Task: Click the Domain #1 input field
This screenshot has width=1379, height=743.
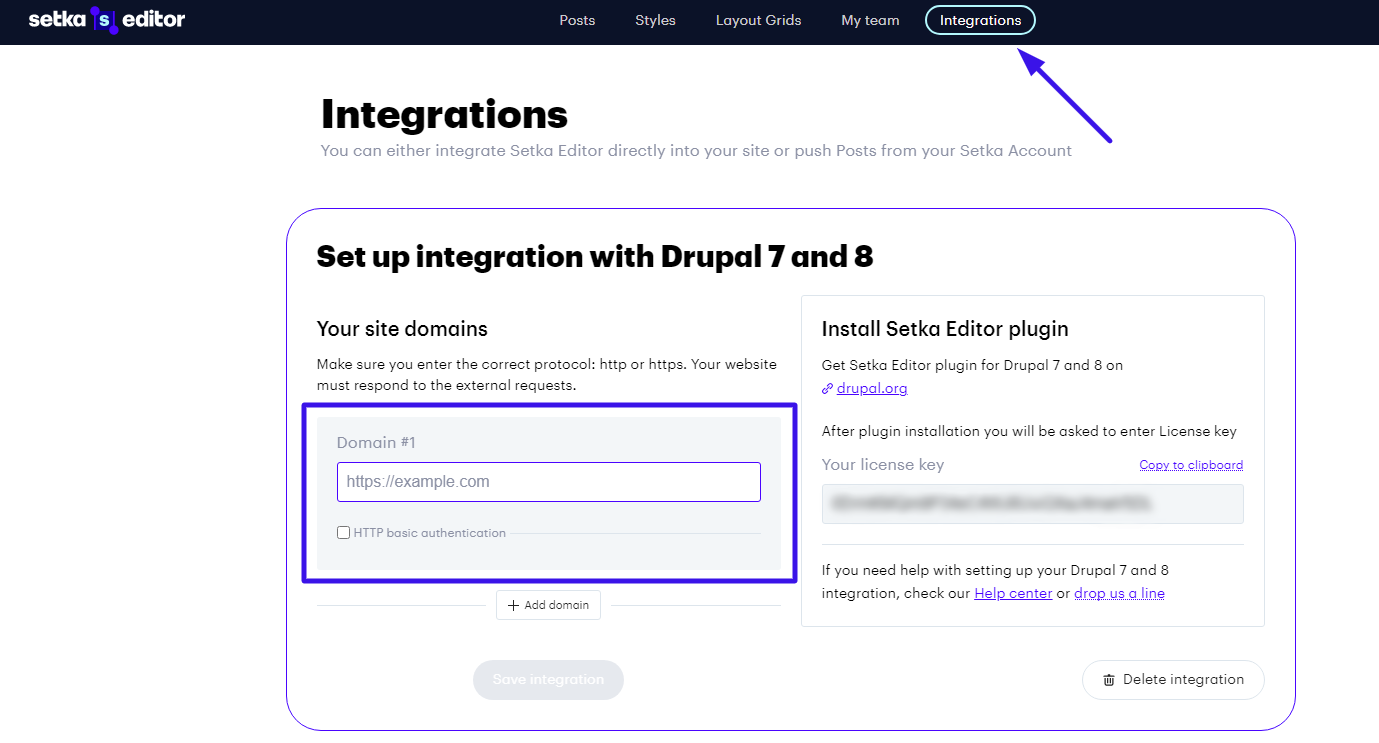Action: pos(548,481)
